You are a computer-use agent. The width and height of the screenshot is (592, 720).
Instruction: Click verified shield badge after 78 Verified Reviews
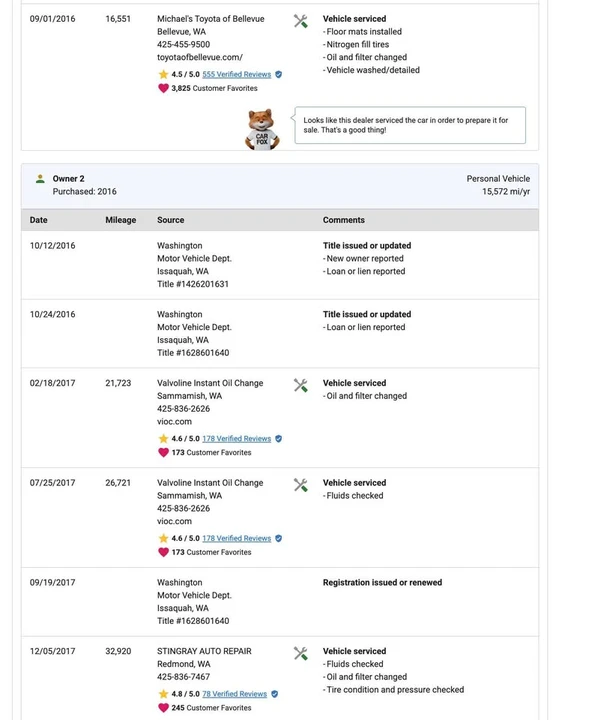tap(274, 694)
